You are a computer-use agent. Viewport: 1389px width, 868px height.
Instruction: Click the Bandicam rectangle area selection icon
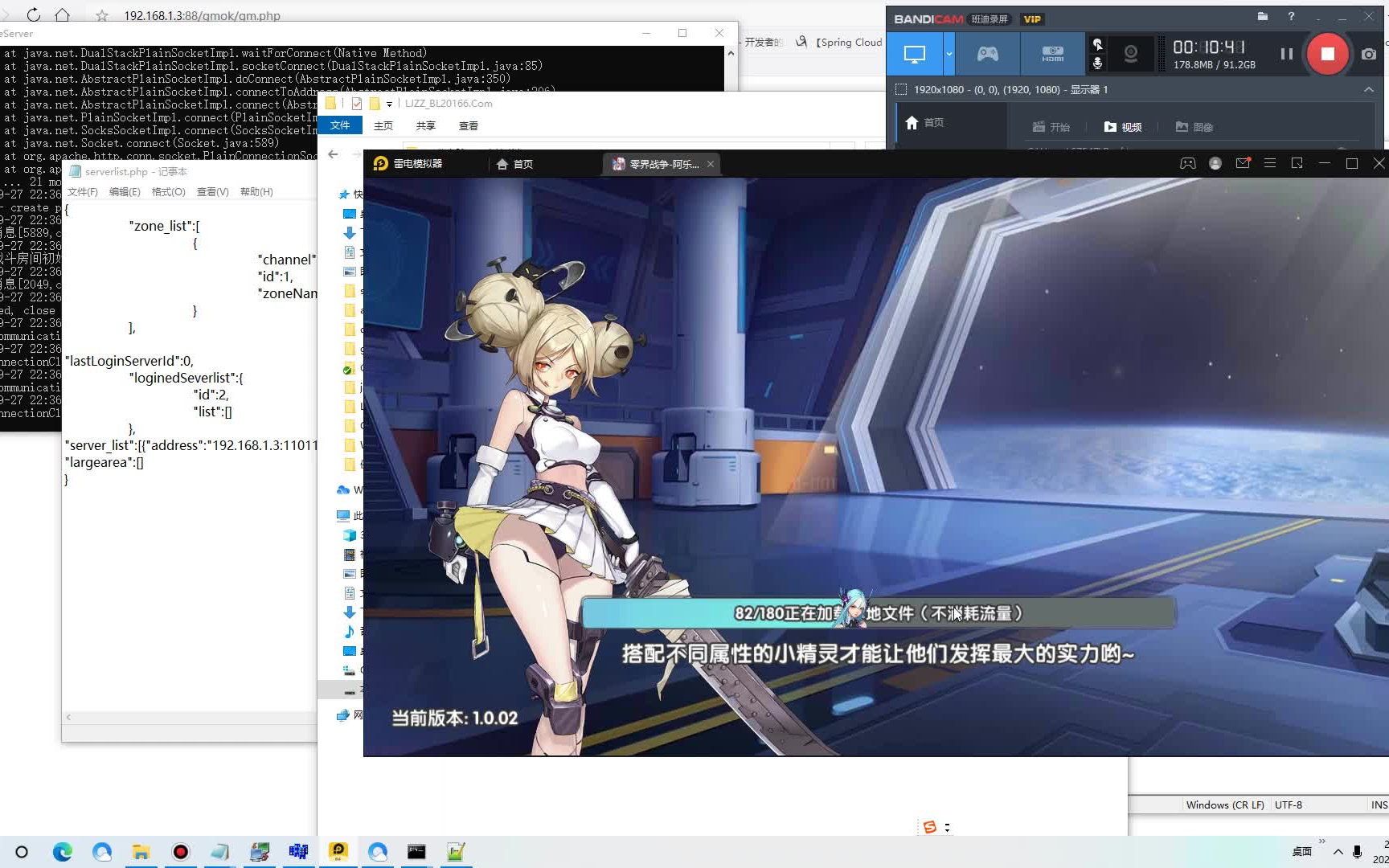pos(901,89)
